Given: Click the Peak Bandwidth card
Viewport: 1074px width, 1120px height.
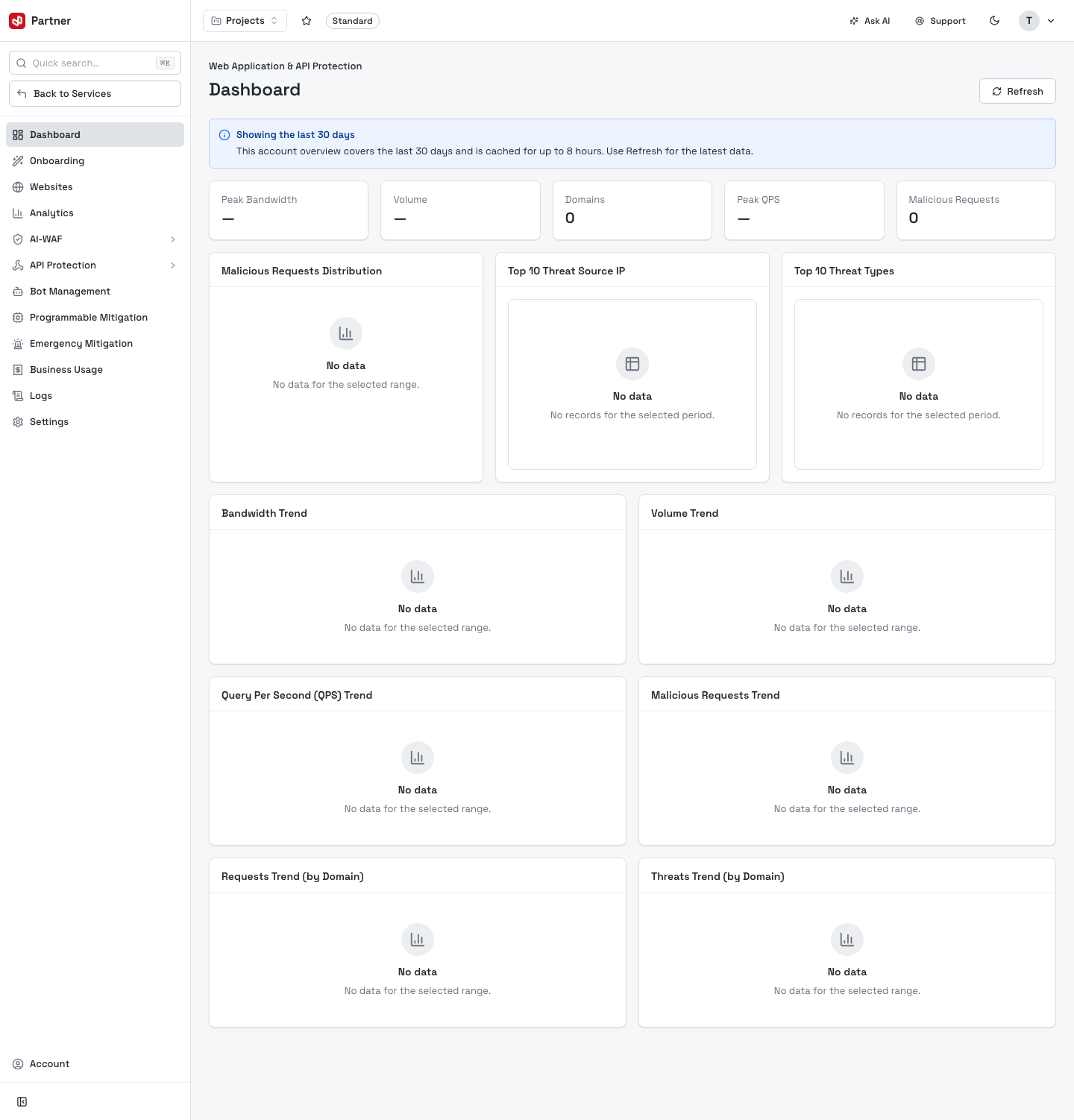Looking at the screenshot, I should 289,210.
